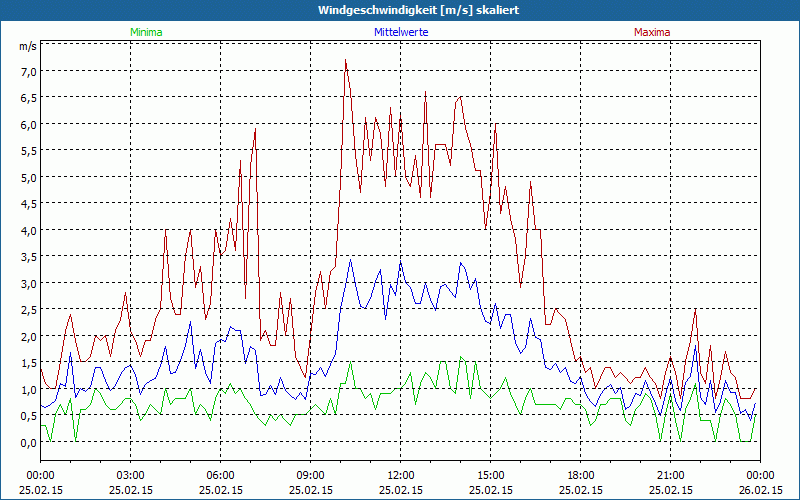Click the red maxima peak above 7,0

coord(345,61)
